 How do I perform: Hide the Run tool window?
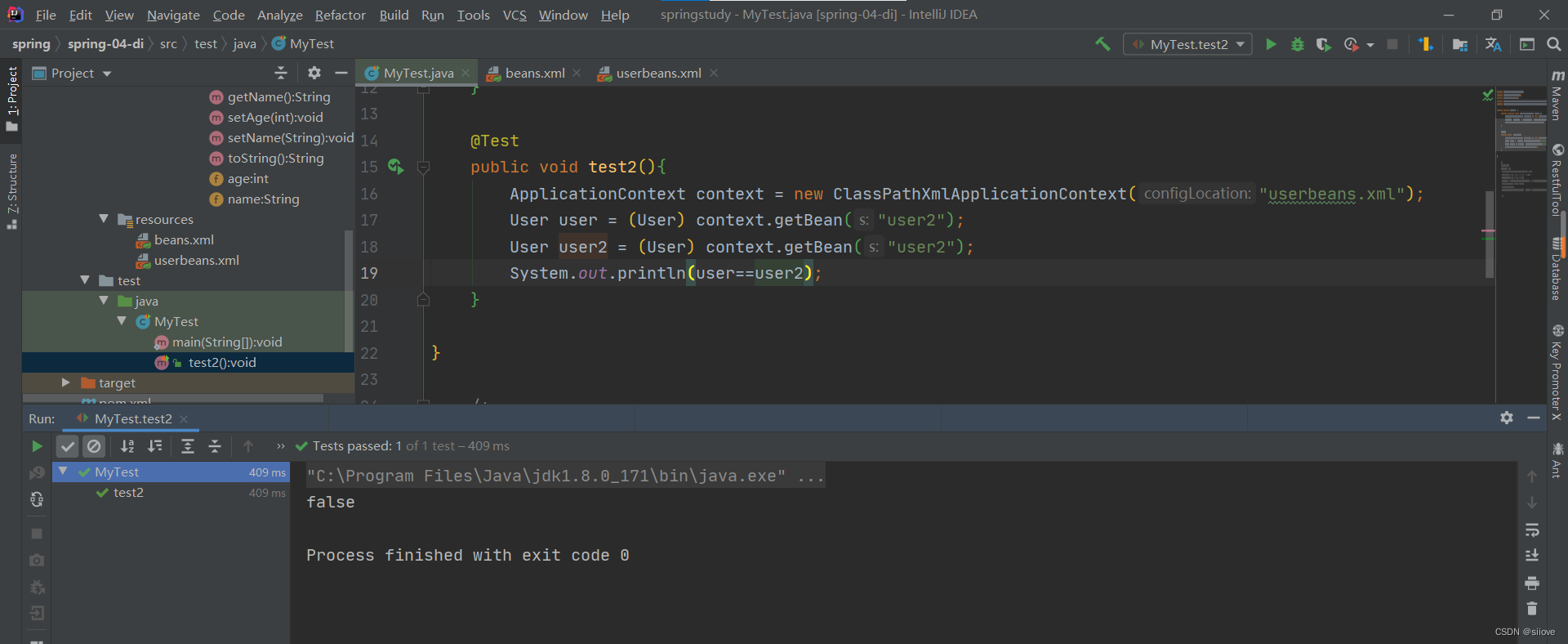[1534, 418]
